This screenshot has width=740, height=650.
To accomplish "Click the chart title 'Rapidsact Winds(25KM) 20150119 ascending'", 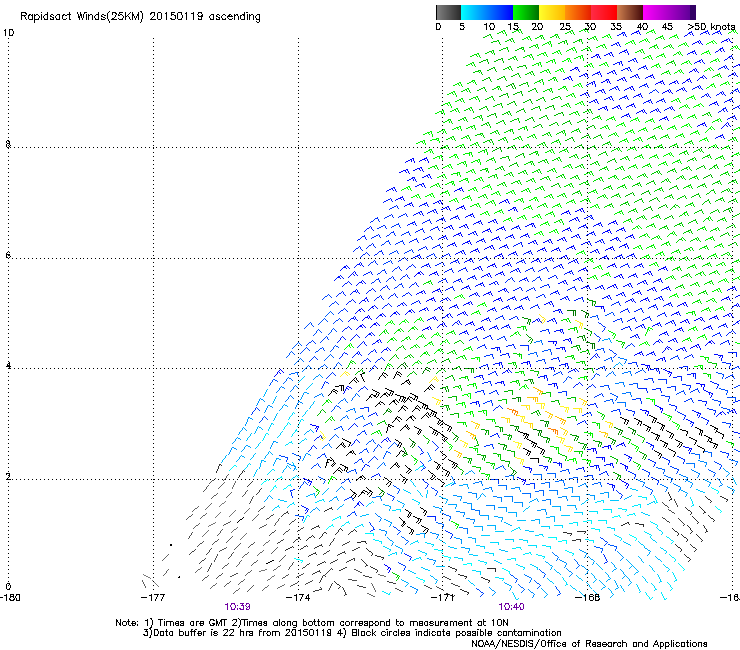I will click(x=140, y=17).
